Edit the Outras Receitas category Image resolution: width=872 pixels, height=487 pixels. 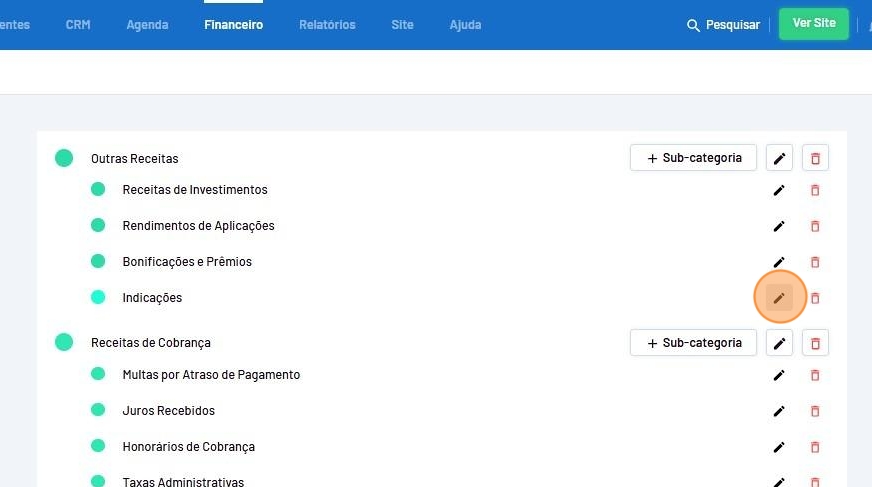779,158
